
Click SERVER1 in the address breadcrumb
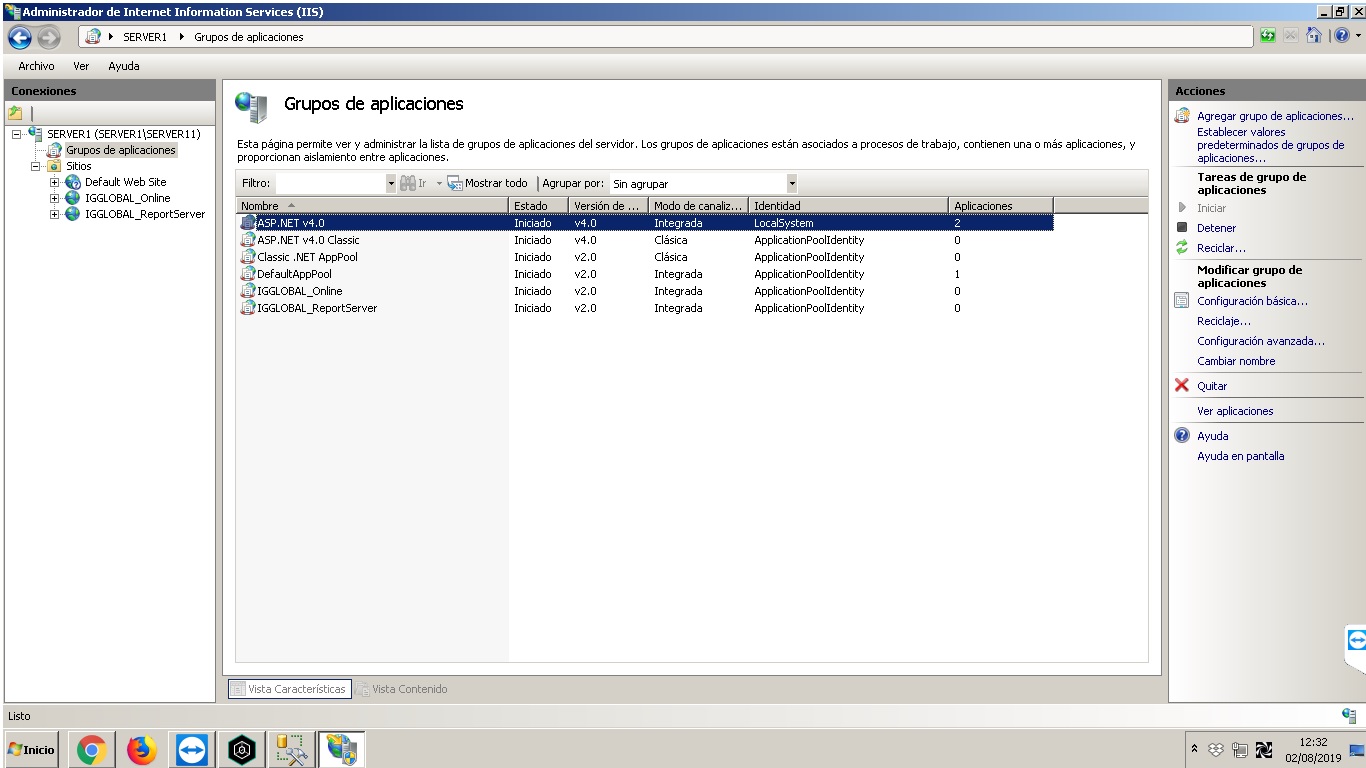coord(145,37)
